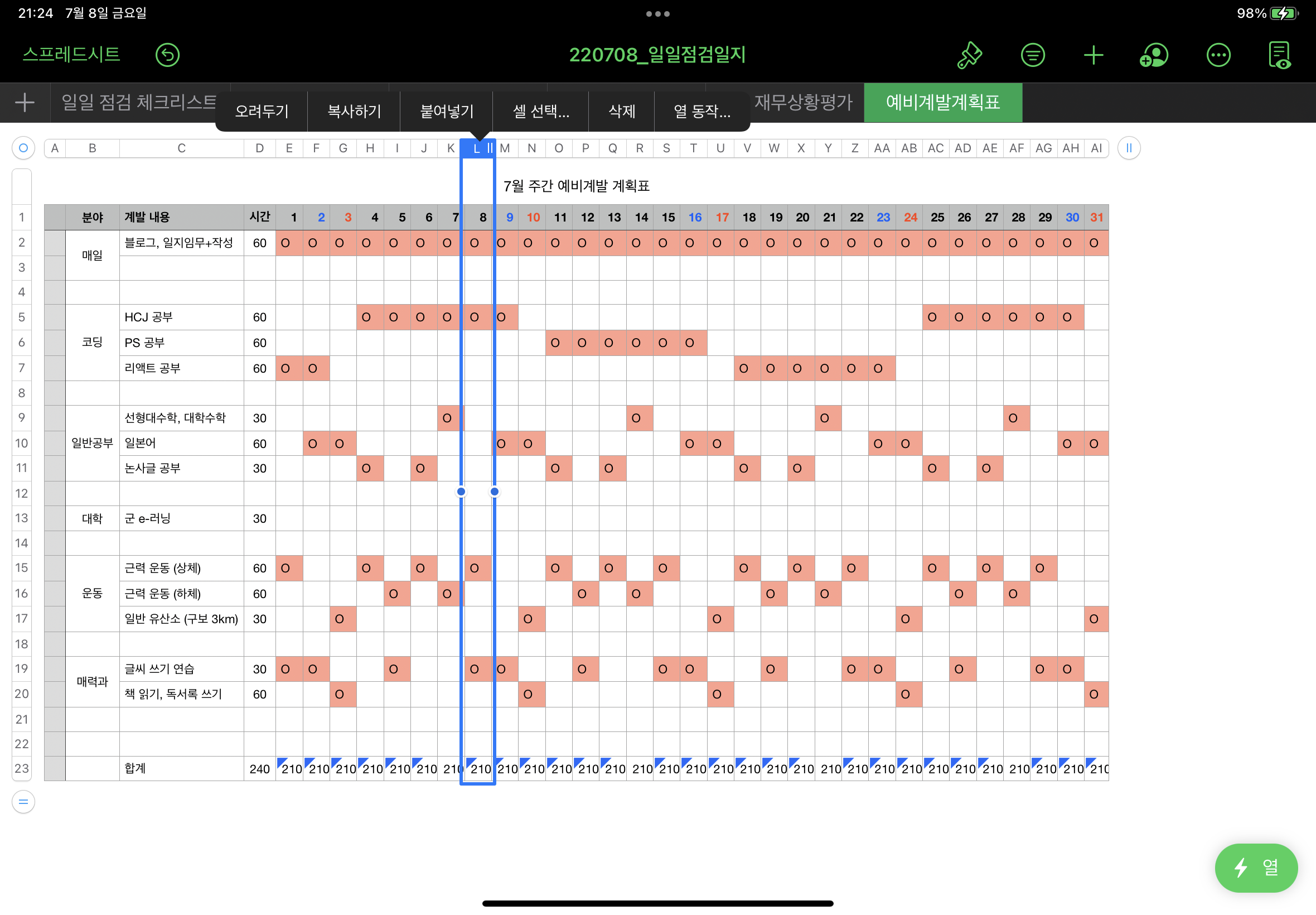Open the organize/filter icon
The image size is (1316, 915).
pos(1032,55)
